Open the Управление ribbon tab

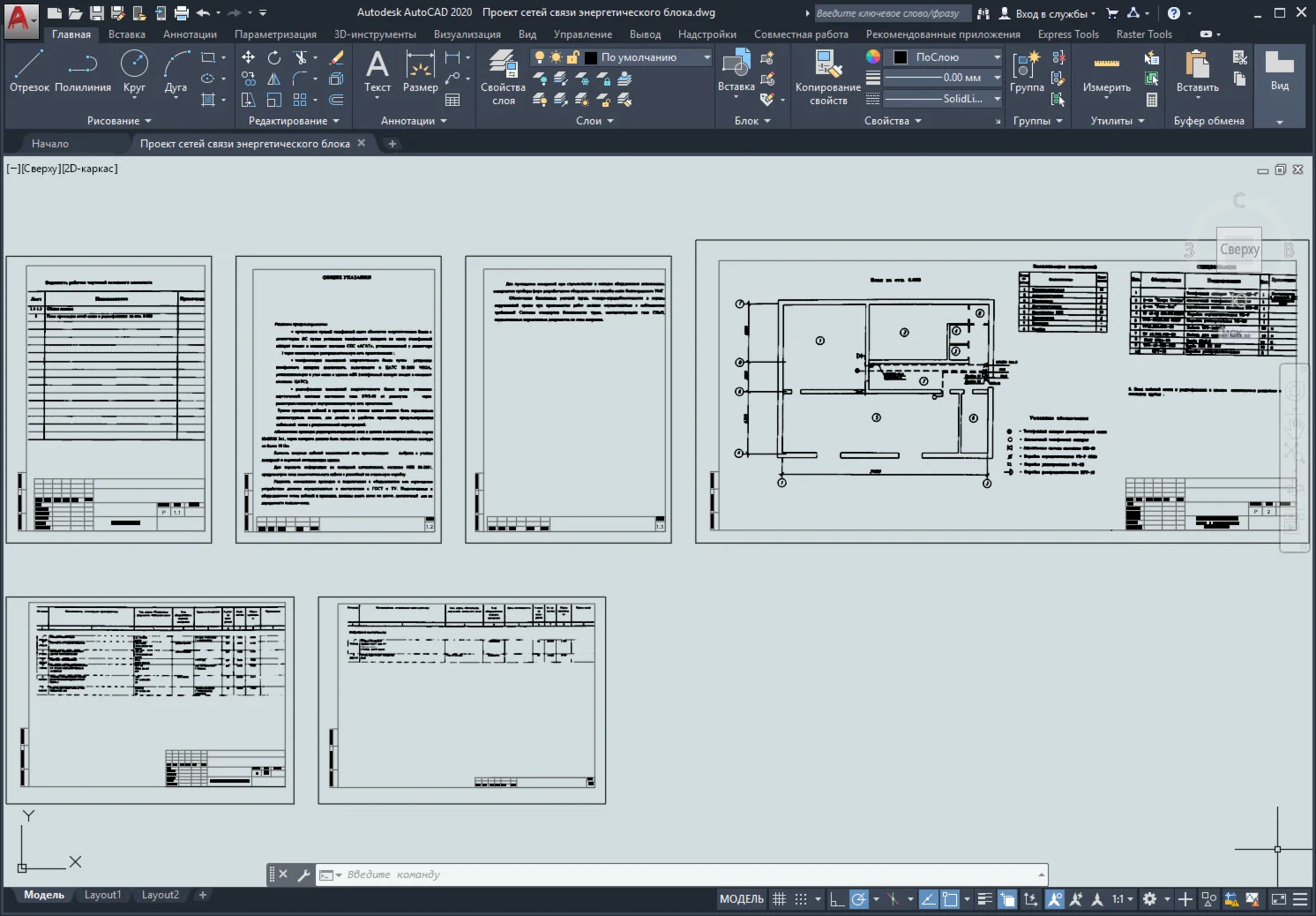pyautogui.click(x=583, y=34)
